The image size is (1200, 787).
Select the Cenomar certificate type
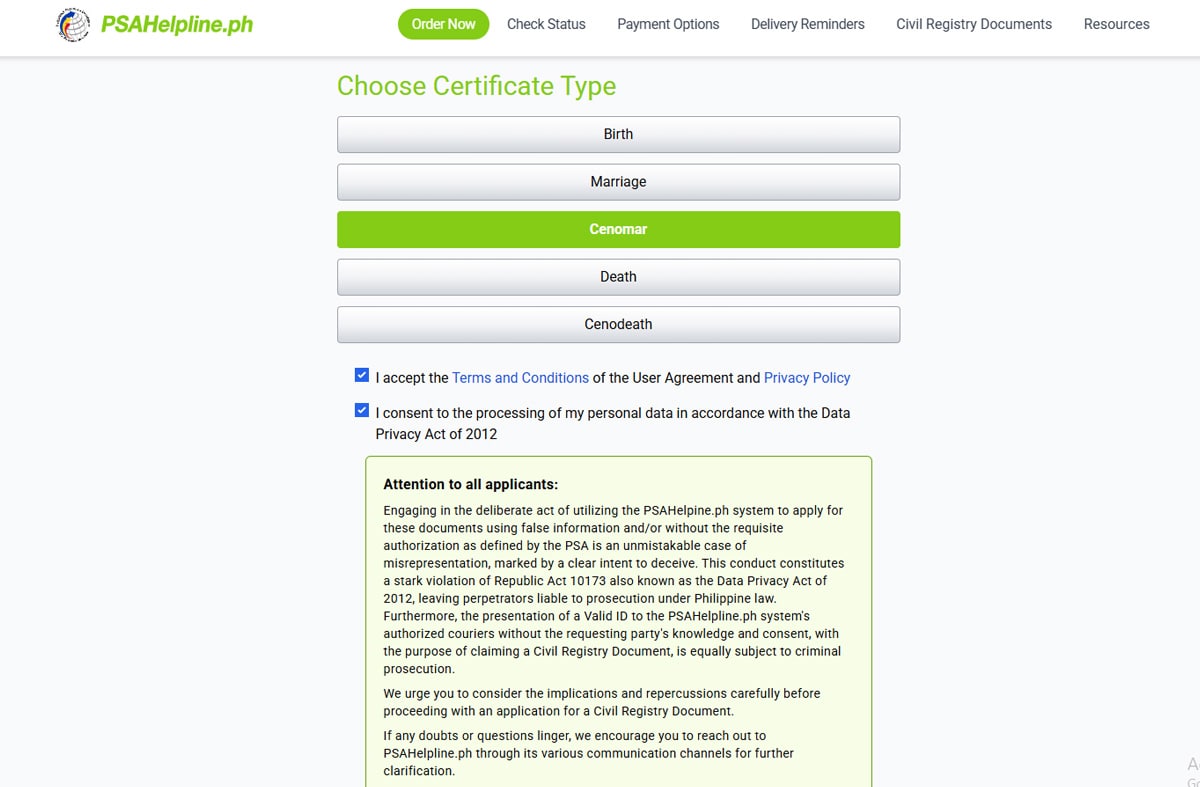618,229
